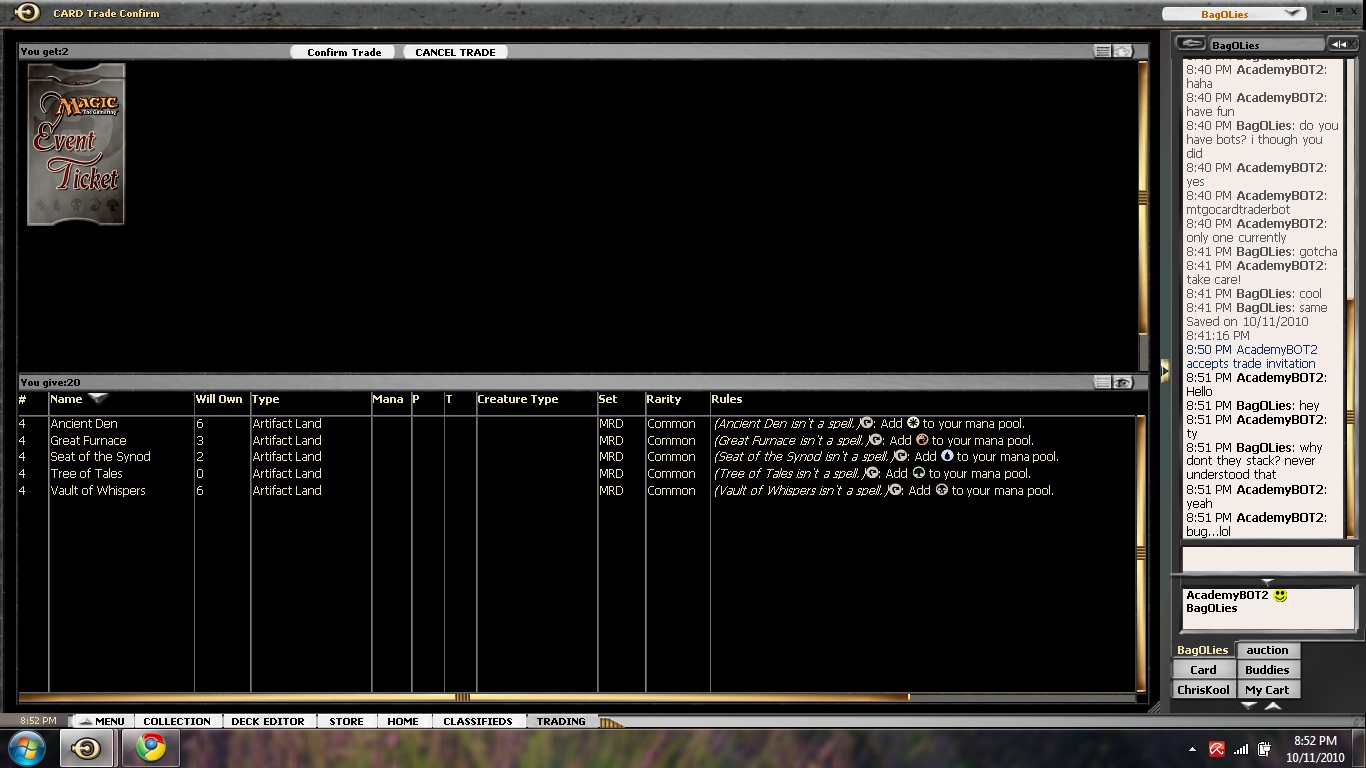Click the chat pin icon beside BagOLies

[x=1190, y=44]
